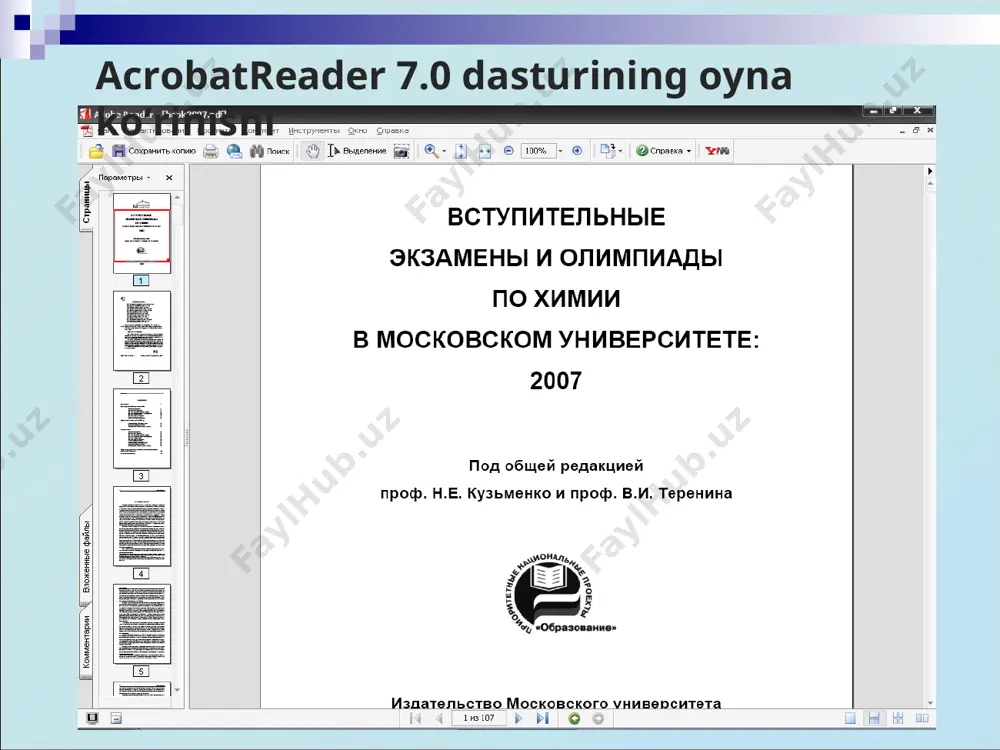Click the hide toolbars icon in status bar
Image resolution: width=1000 pixels, height=750 pixels.
(x=116, y=719)
